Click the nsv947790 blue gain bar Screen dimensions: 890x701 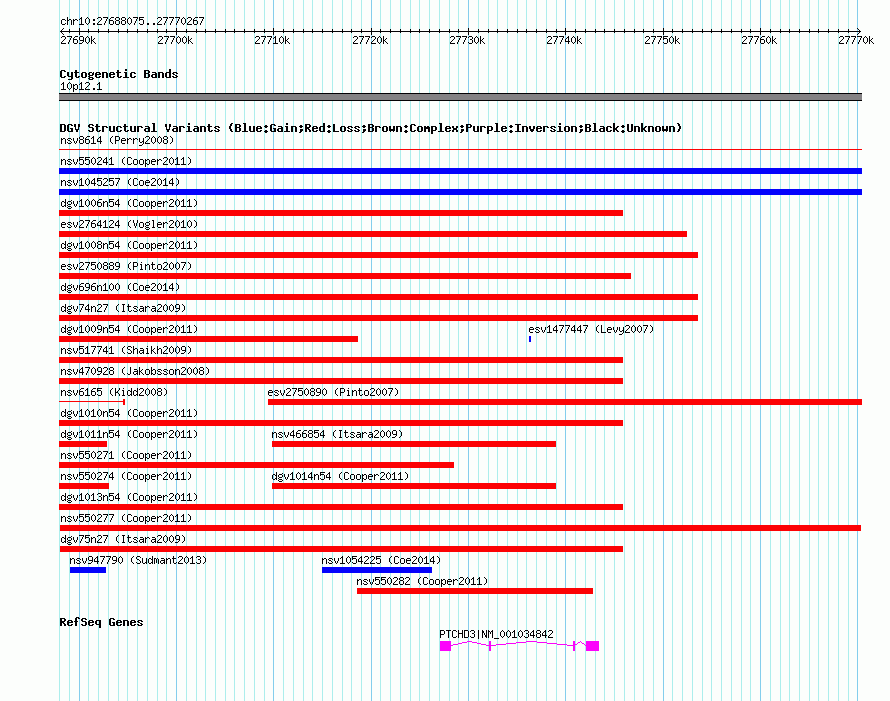click(x=88, y=570)
